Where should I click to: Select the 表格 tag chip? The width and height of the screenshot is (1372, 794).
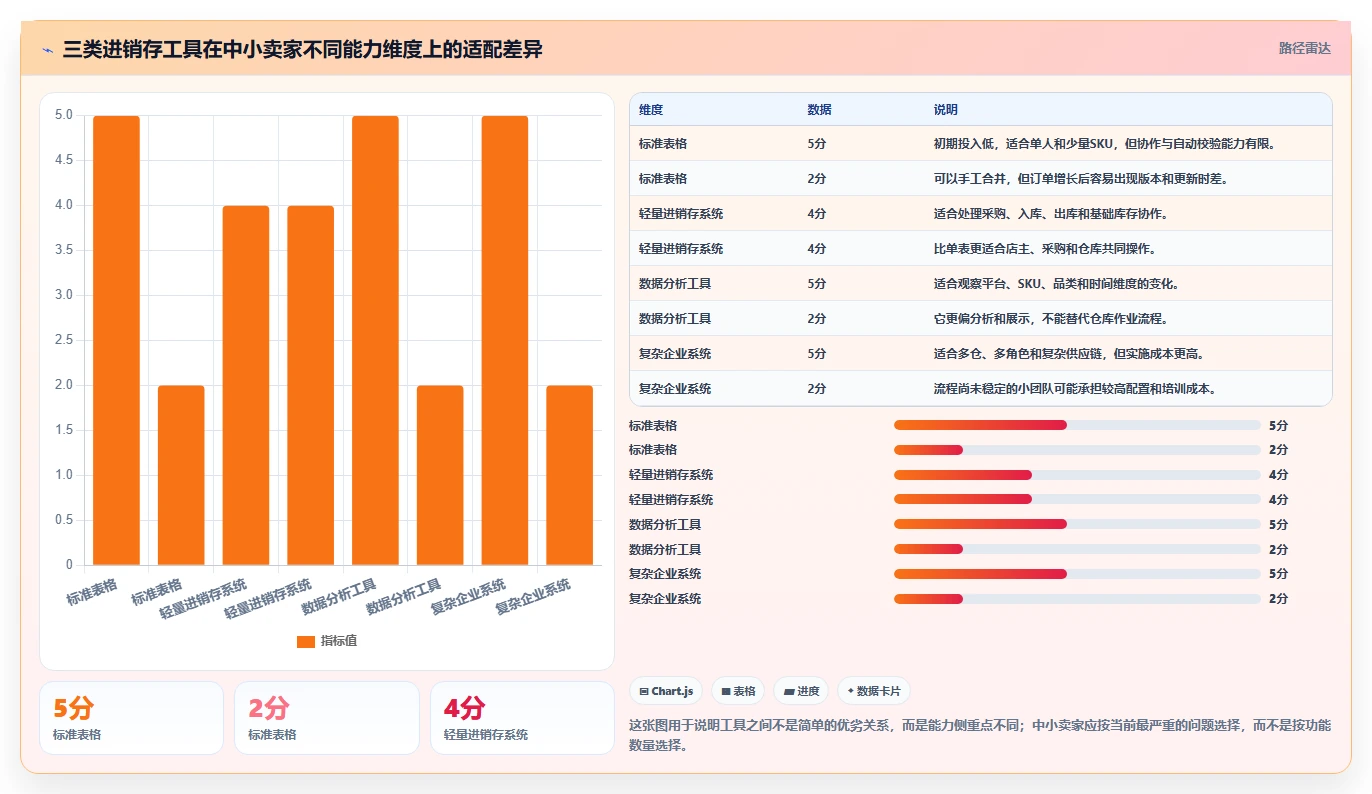click(x=738, y=691)
